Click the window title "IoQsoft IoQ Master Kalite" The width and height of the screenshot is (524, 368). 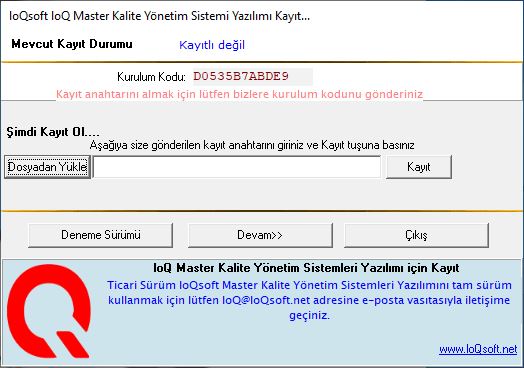coord(159,16)
